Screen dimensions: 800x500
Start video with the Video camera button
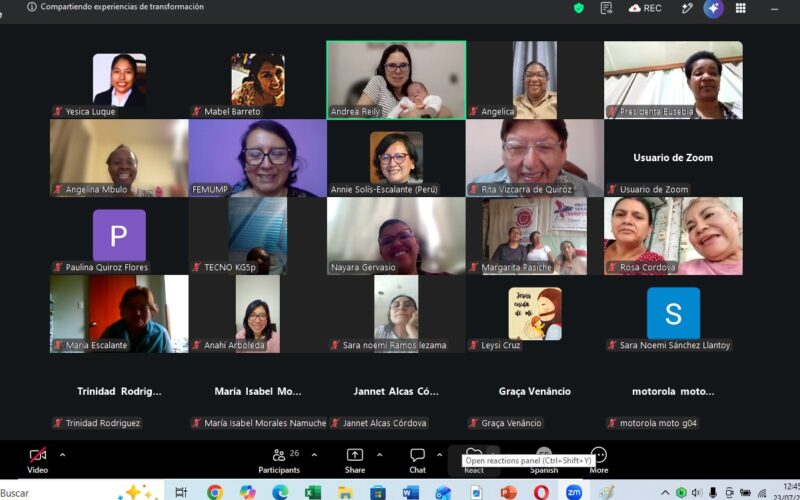tap(38, 460)
